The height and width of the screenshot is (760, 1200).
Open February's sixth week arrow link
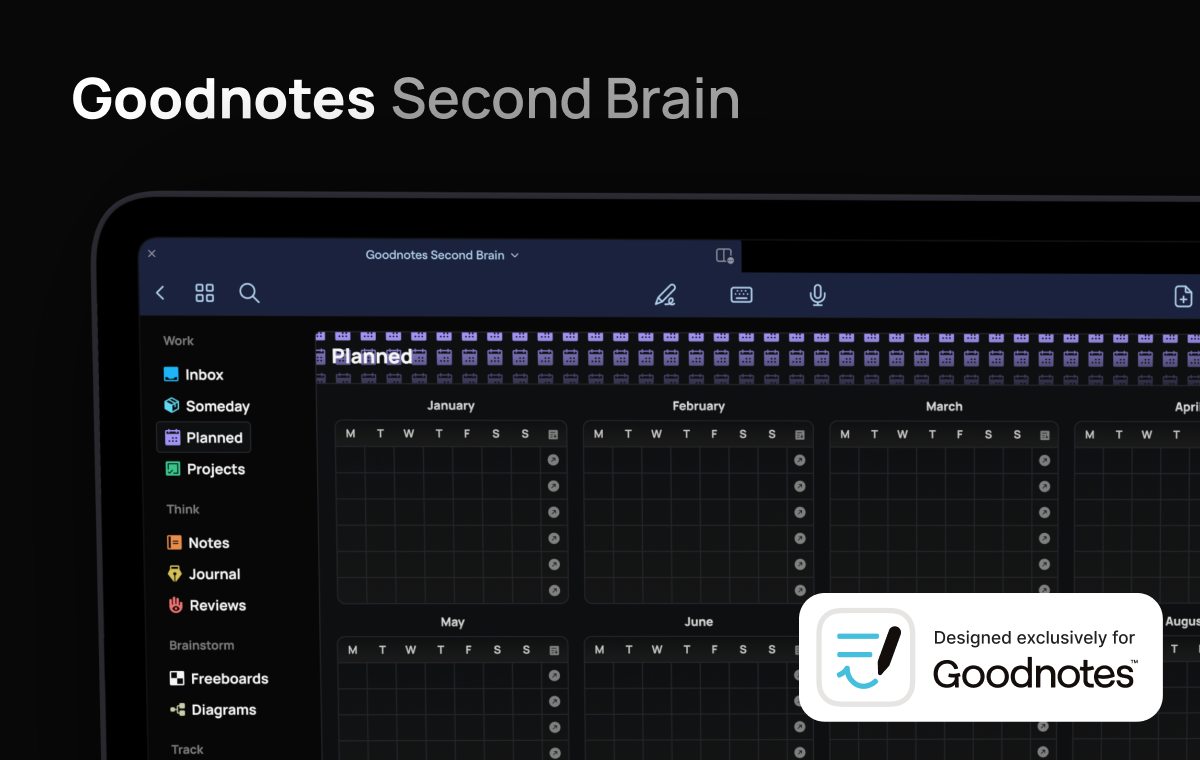(799, 591)
